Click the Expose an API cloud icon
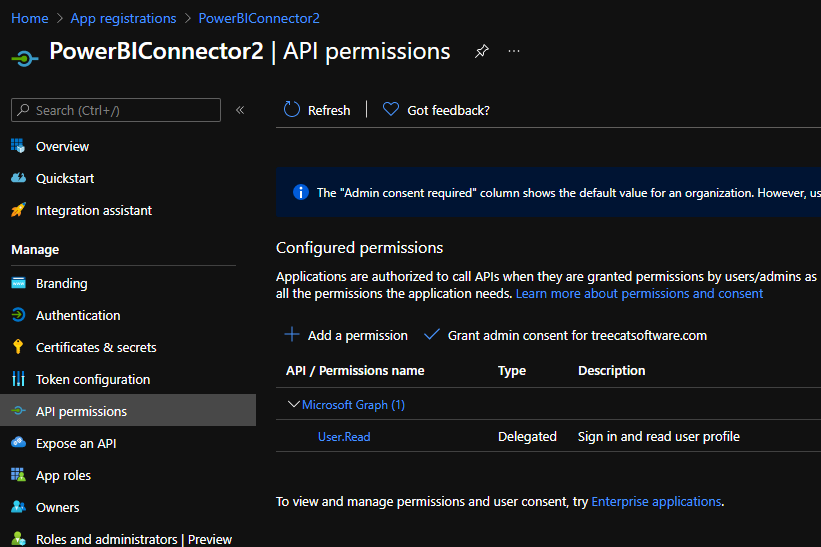This screenshot has width=821, height=547. coord(18,443)
